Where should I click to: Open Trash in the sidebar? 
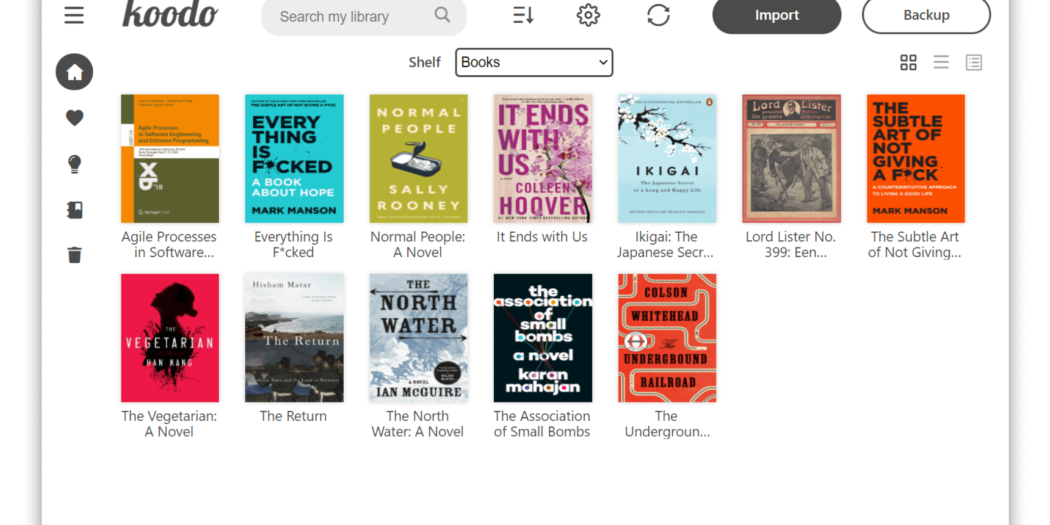[x=74, y=255]
